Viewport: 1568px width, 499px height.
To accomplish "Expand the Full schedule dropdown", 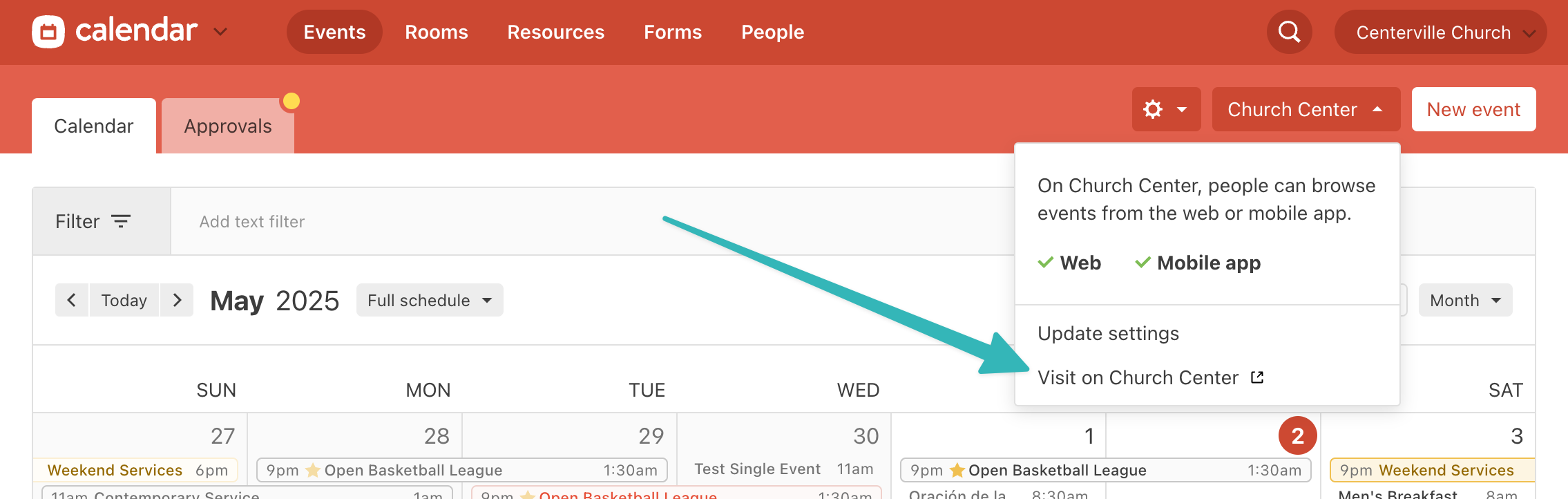I will click(430, 300).
